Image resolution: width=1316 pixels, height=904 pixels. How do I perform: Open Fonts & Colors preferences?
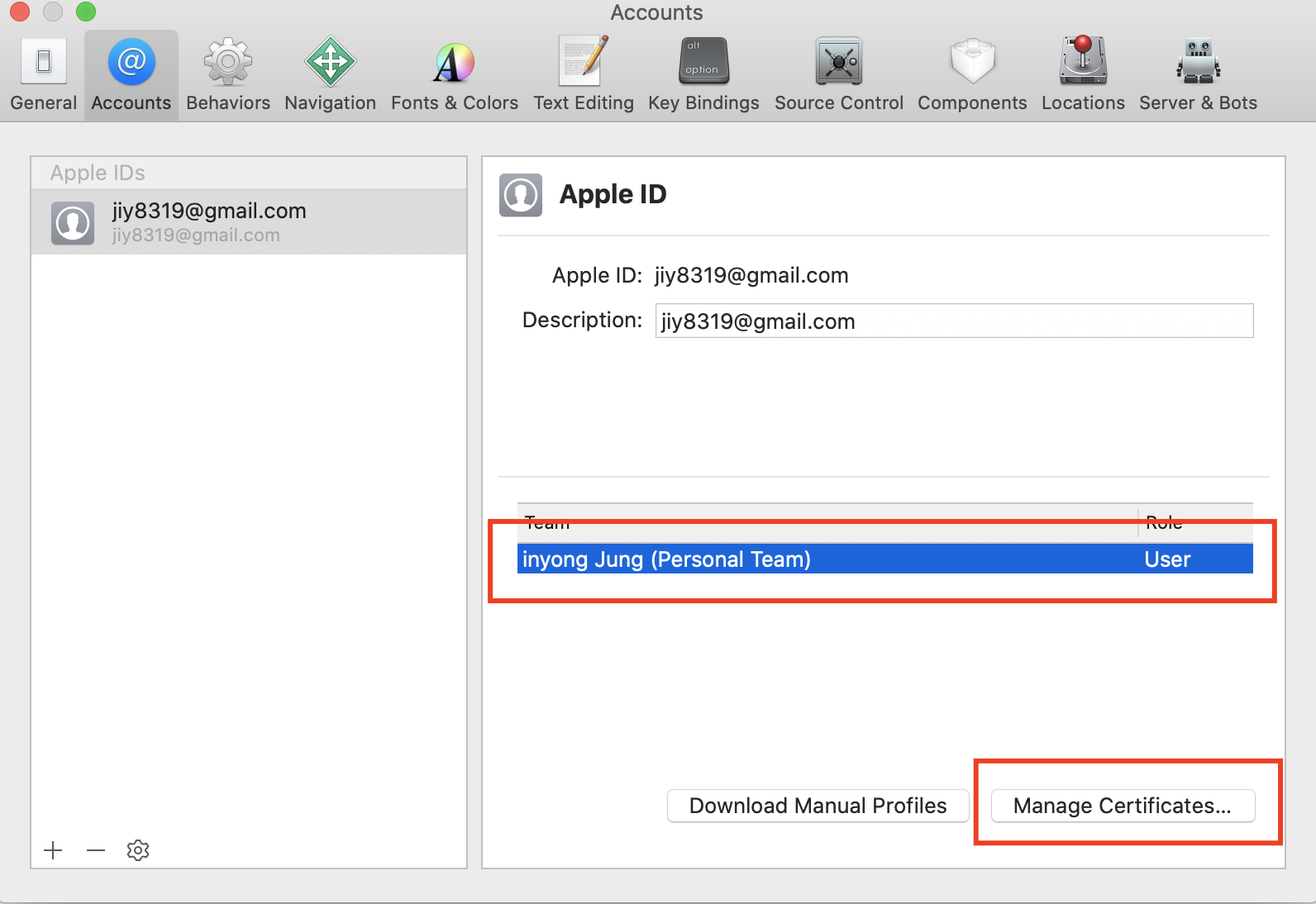455,74
